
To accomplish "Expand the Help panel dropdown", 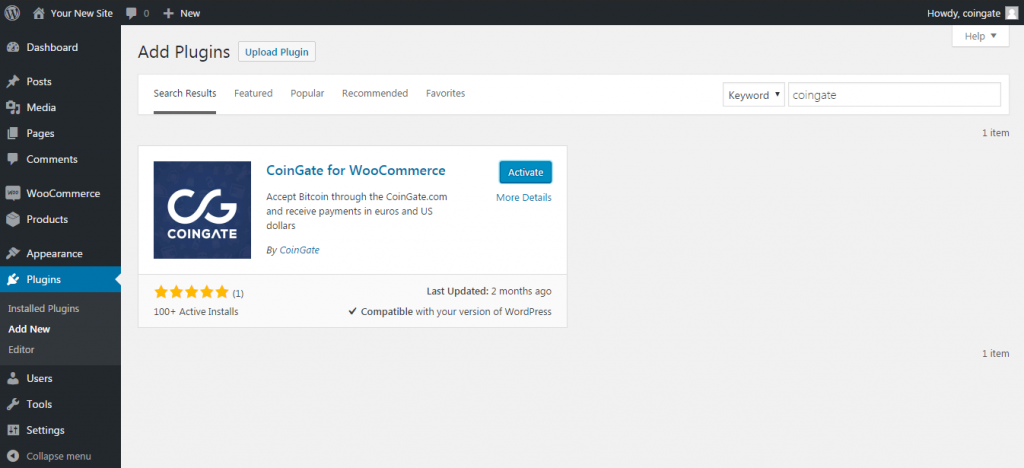I will click(981, 37).
